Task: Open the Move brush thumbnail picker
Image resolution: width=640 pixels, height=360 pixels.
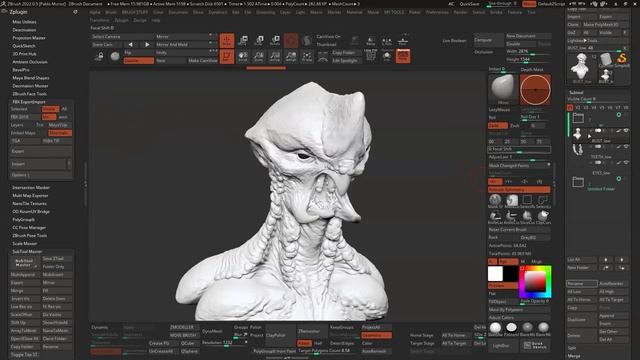Action: point(503,89)
